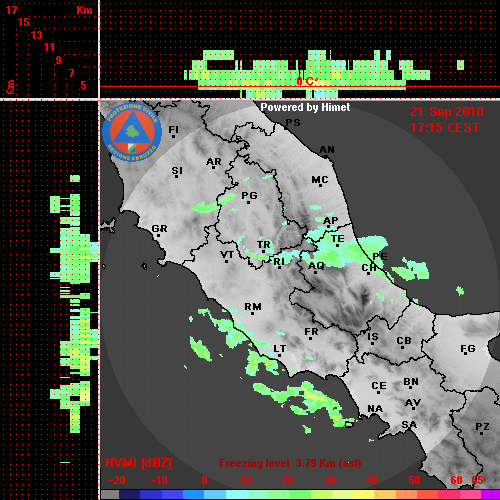Select the GR city marker

(x=158, y=235)
